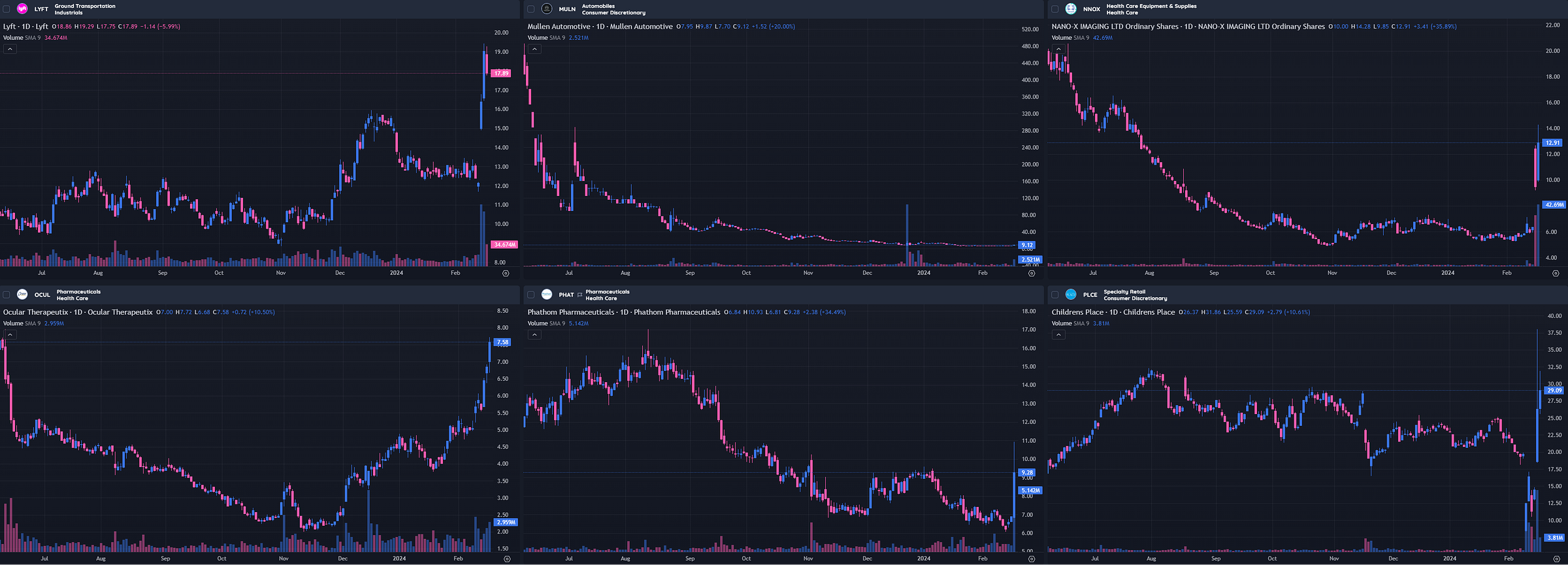Click the 'Childrens Place · 1D' chart title

point(1113,312)
